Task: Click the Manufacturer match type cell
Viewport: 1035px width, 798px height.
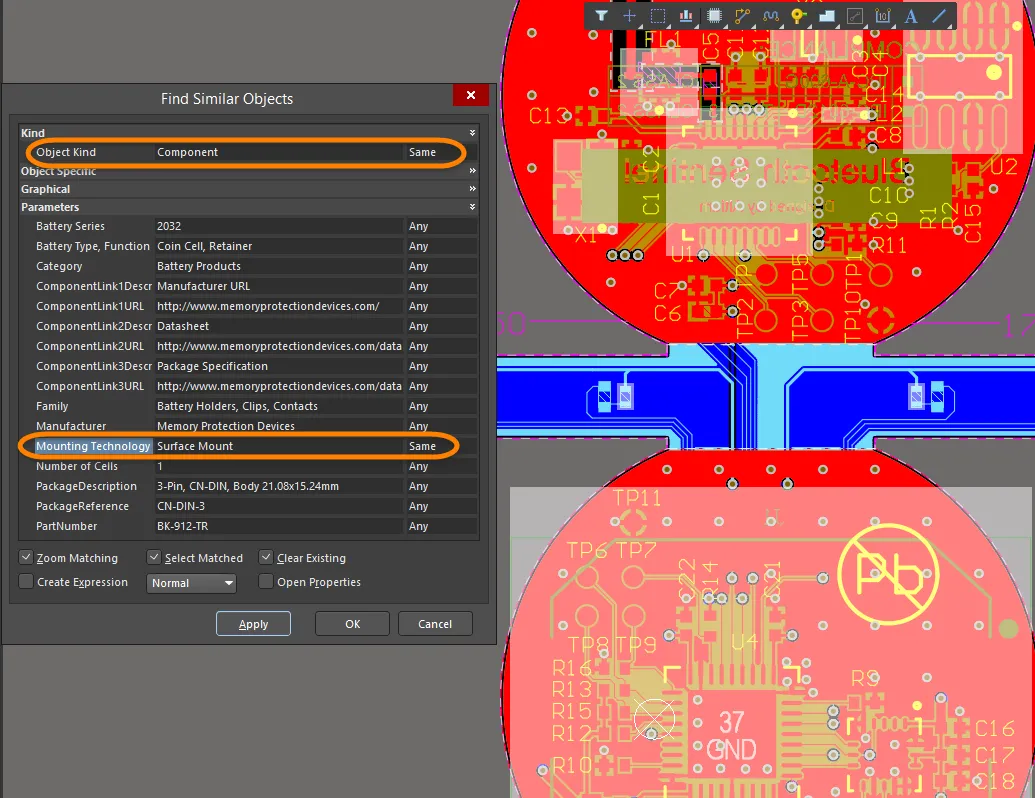Action: (x=440, y=426)
